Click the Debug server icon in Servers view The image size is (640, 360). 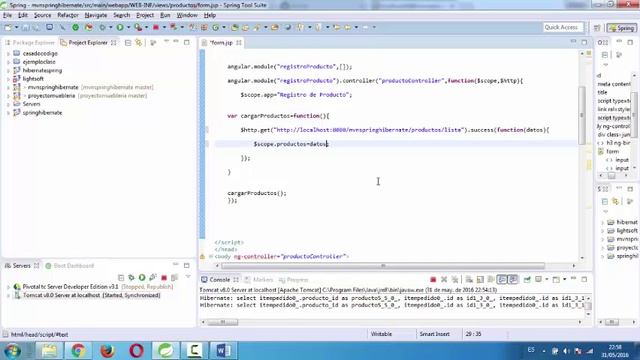click(131, 278)
